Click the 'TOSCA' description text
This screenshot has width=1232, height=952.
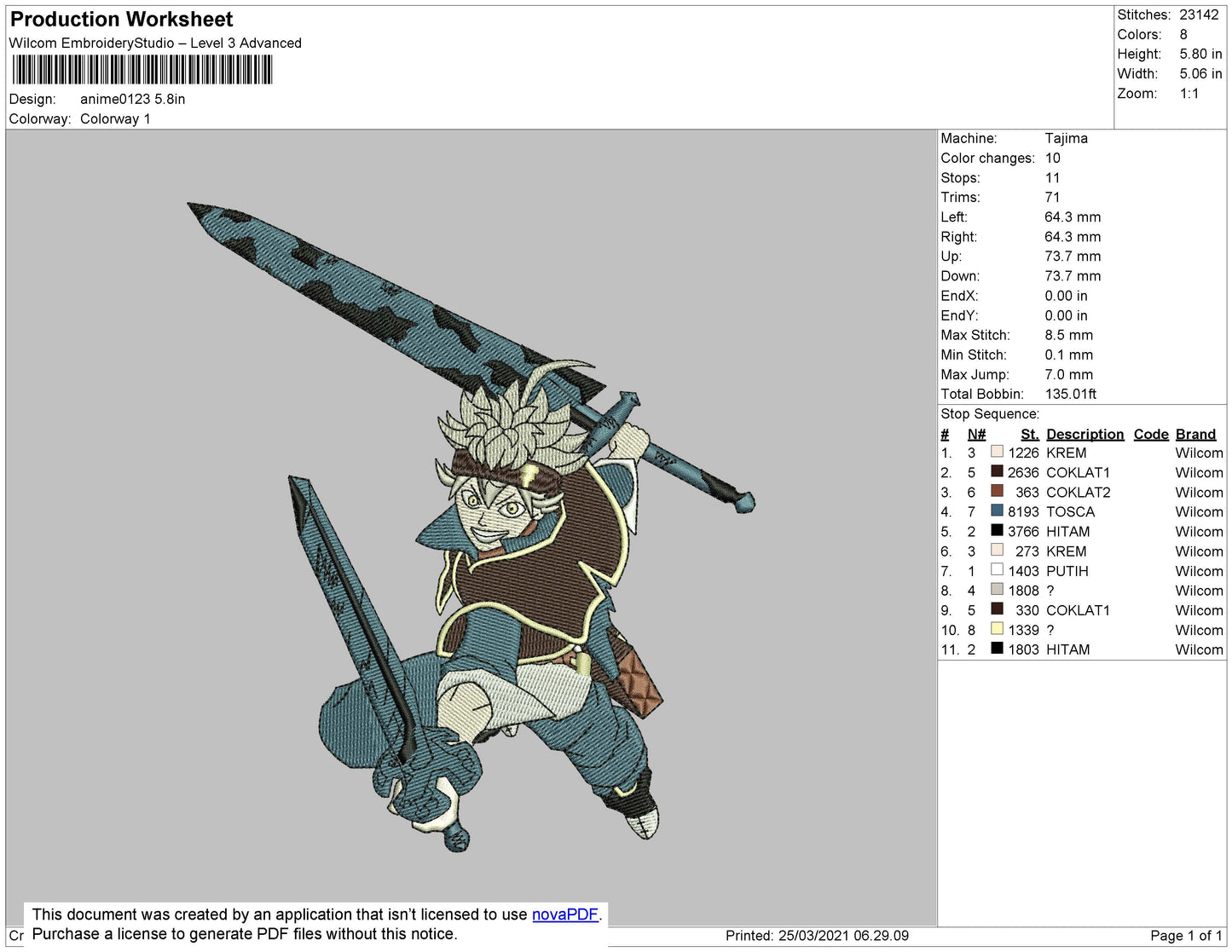tap(1070, 511)
